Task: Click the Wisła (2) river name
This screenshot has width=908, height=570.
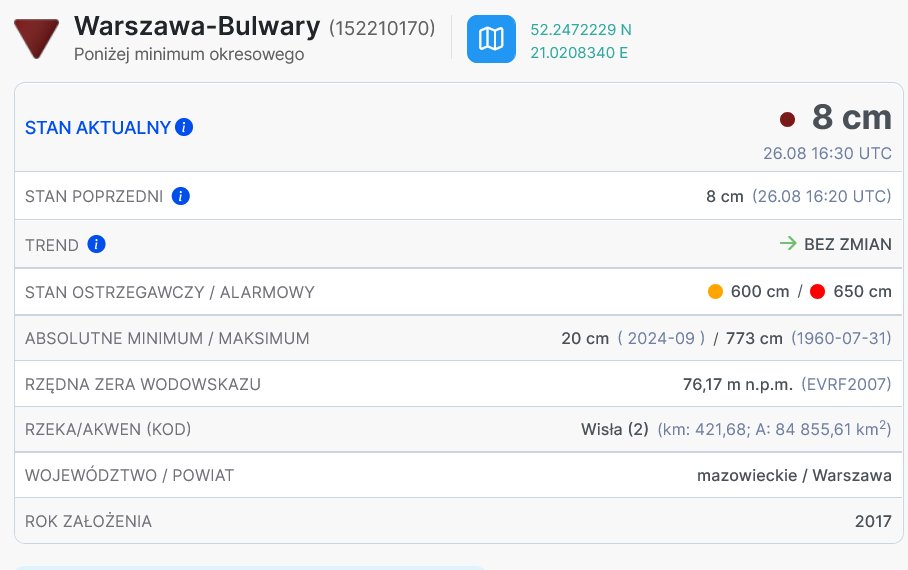Action: click(x=614, y=429)
